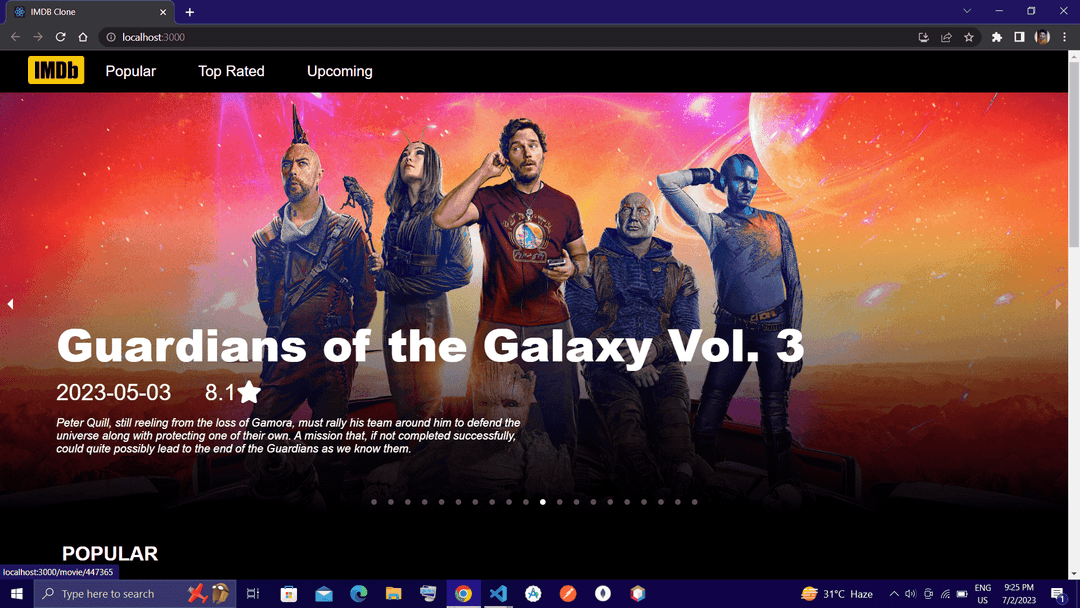Screen dimensions: 1080x608
Task: Bookmark this page with the star
Action: [969, 37]
